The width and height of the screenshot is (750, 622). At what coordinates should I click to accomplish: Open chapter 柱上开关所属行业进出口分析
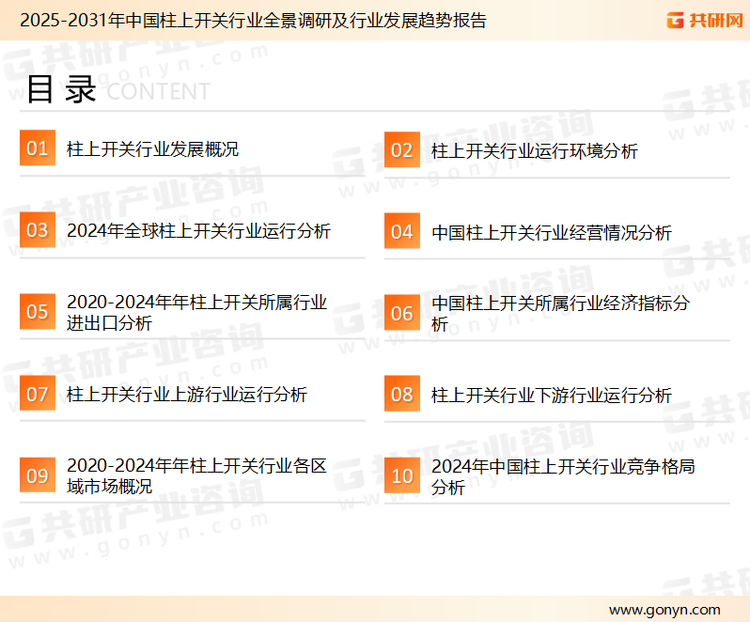coord(197,312)
